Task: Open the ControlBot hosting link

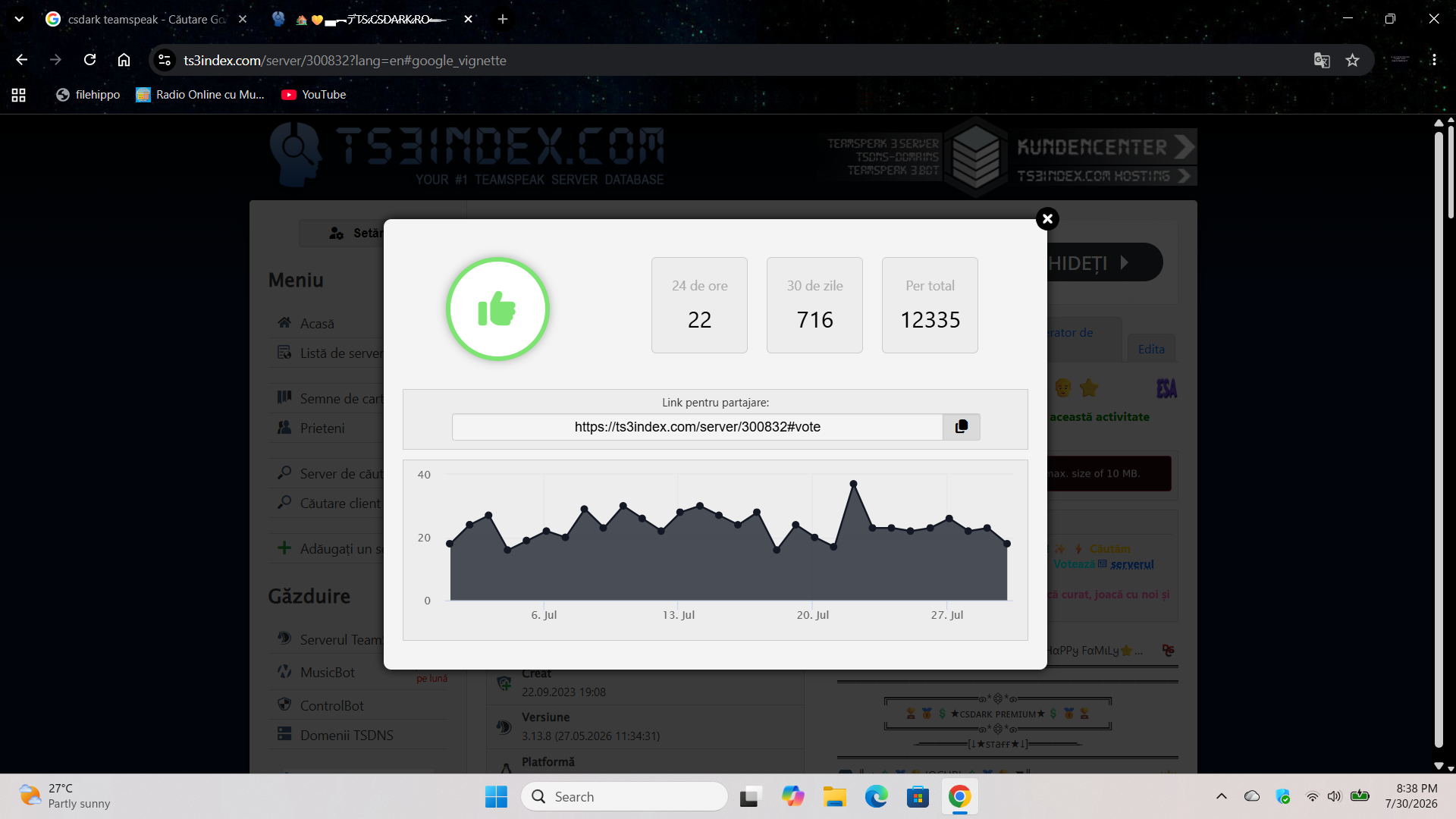Action: pyautogui.click(x=332, y=706)
